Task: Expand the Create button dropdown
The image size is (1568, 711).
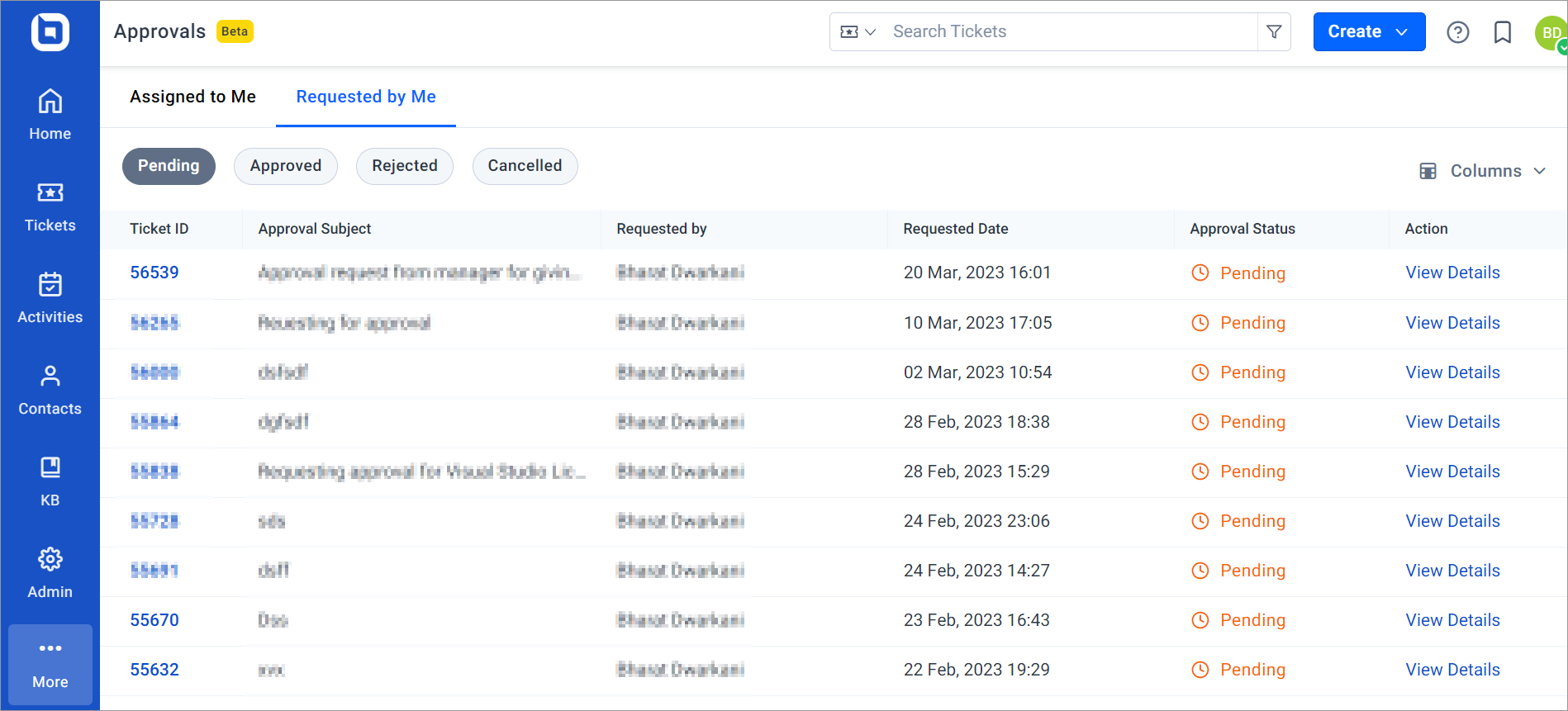Action: pyautogui.click(x=1369, y=31)
